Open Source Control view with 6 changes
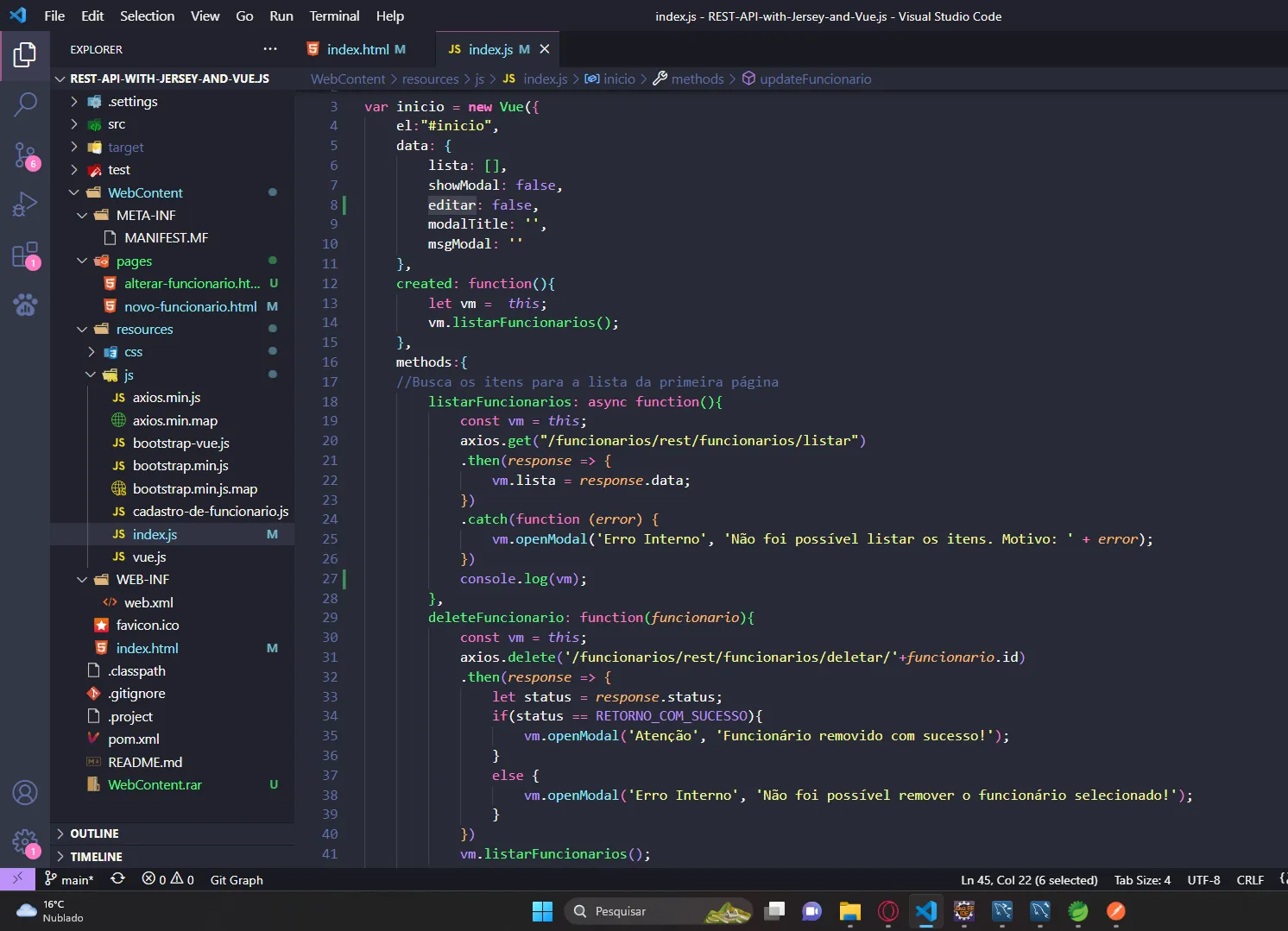Screen dimensions: 1288x931 coord(25,155)
